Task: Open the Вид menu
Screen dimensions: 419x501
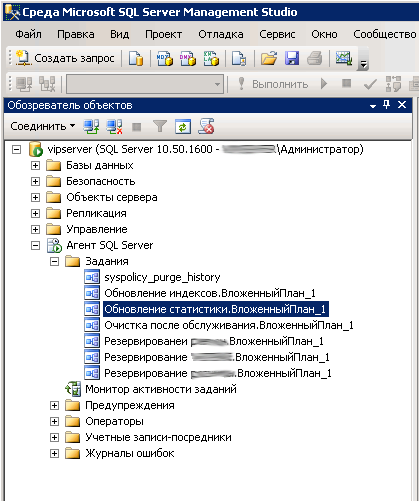Action: (x=120, y=34)
